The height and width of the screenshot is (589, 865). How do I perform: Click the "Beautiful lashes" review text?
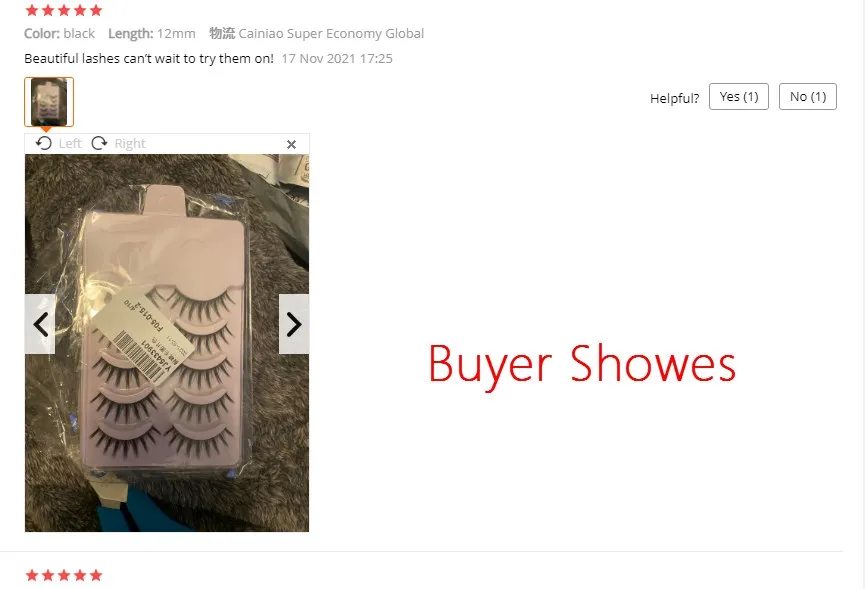149,58
